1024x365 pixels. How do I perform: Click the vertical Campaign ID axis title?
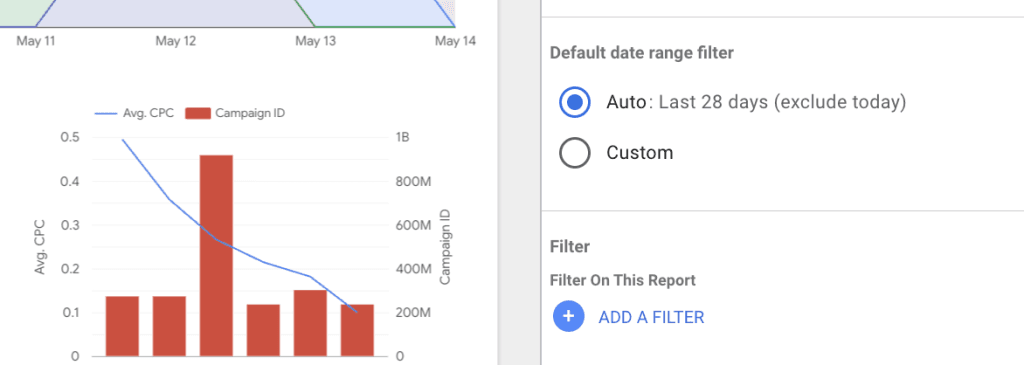click(x=445, y=247)
